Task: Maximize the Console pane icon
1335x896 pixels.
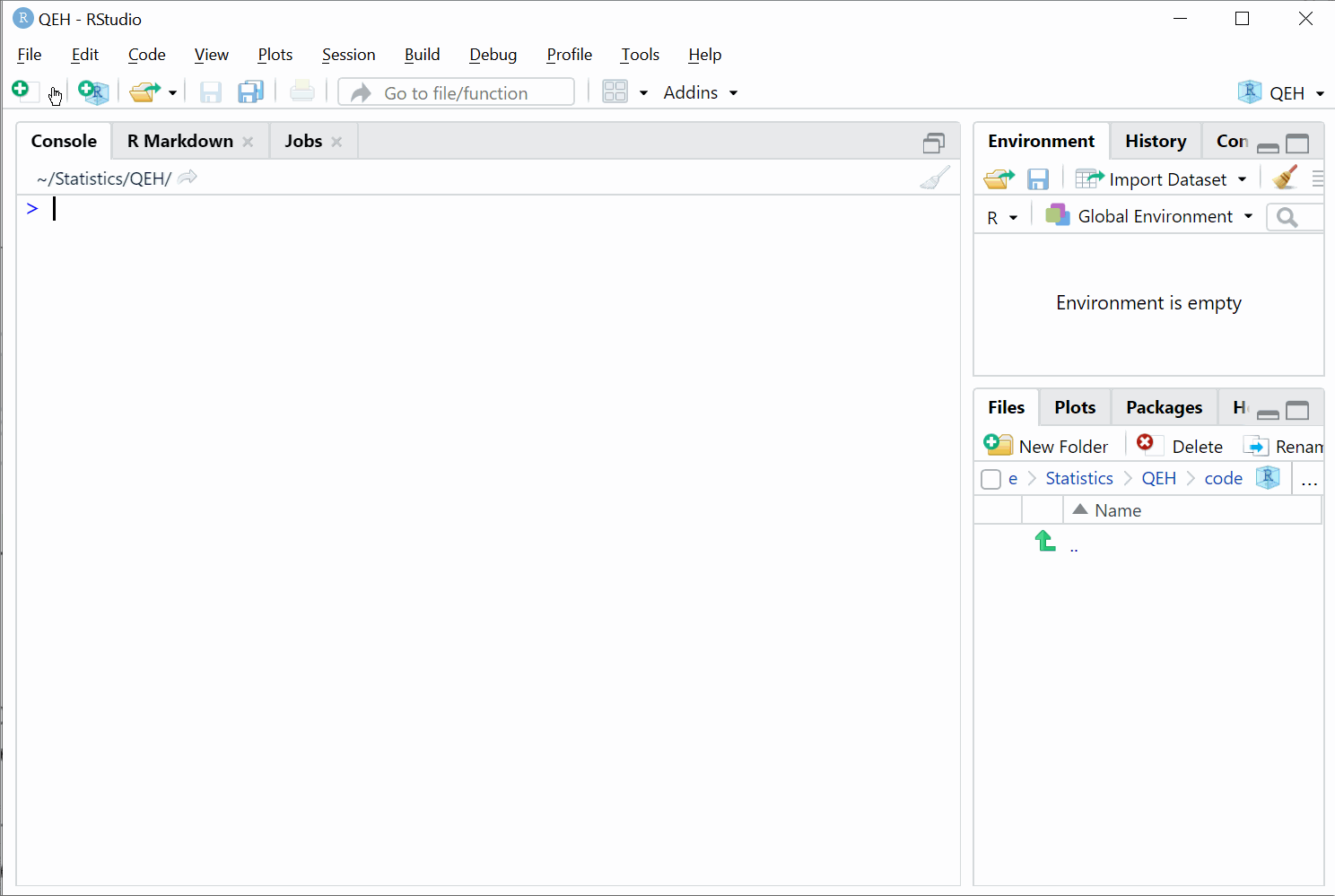Action: point(934,143)
